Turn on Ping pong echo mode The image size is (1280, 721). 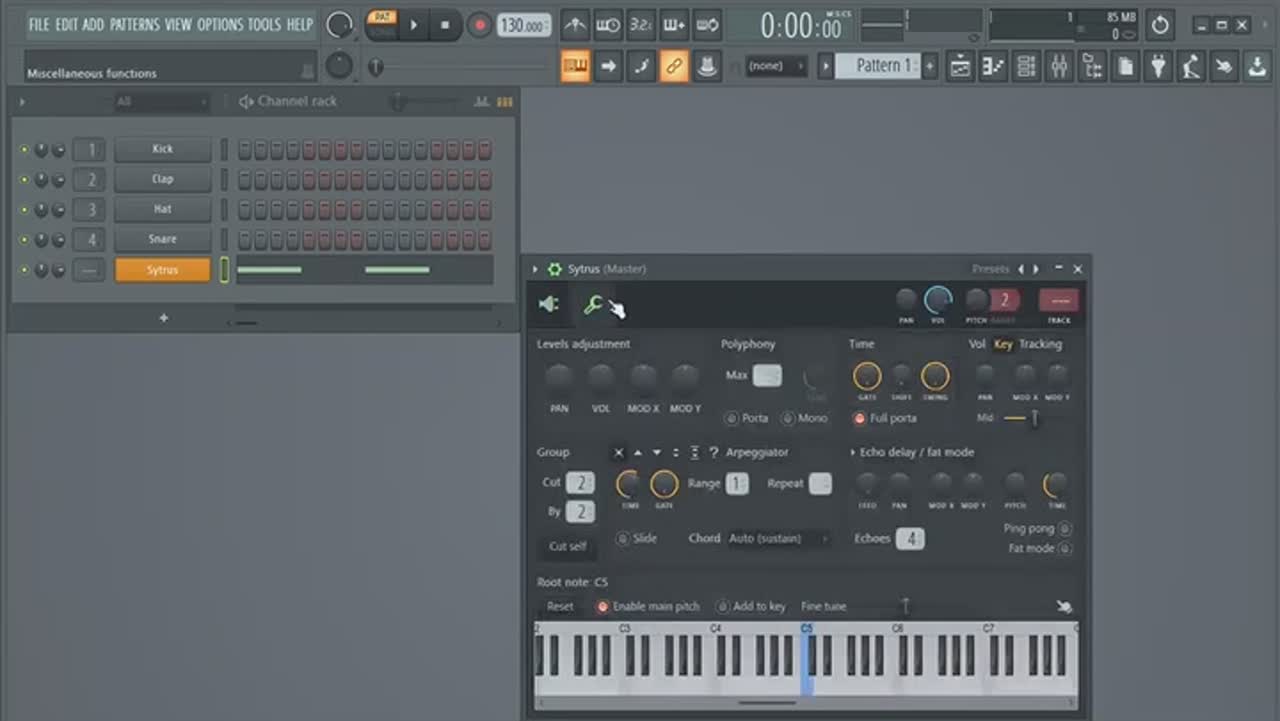[1064, 529]
